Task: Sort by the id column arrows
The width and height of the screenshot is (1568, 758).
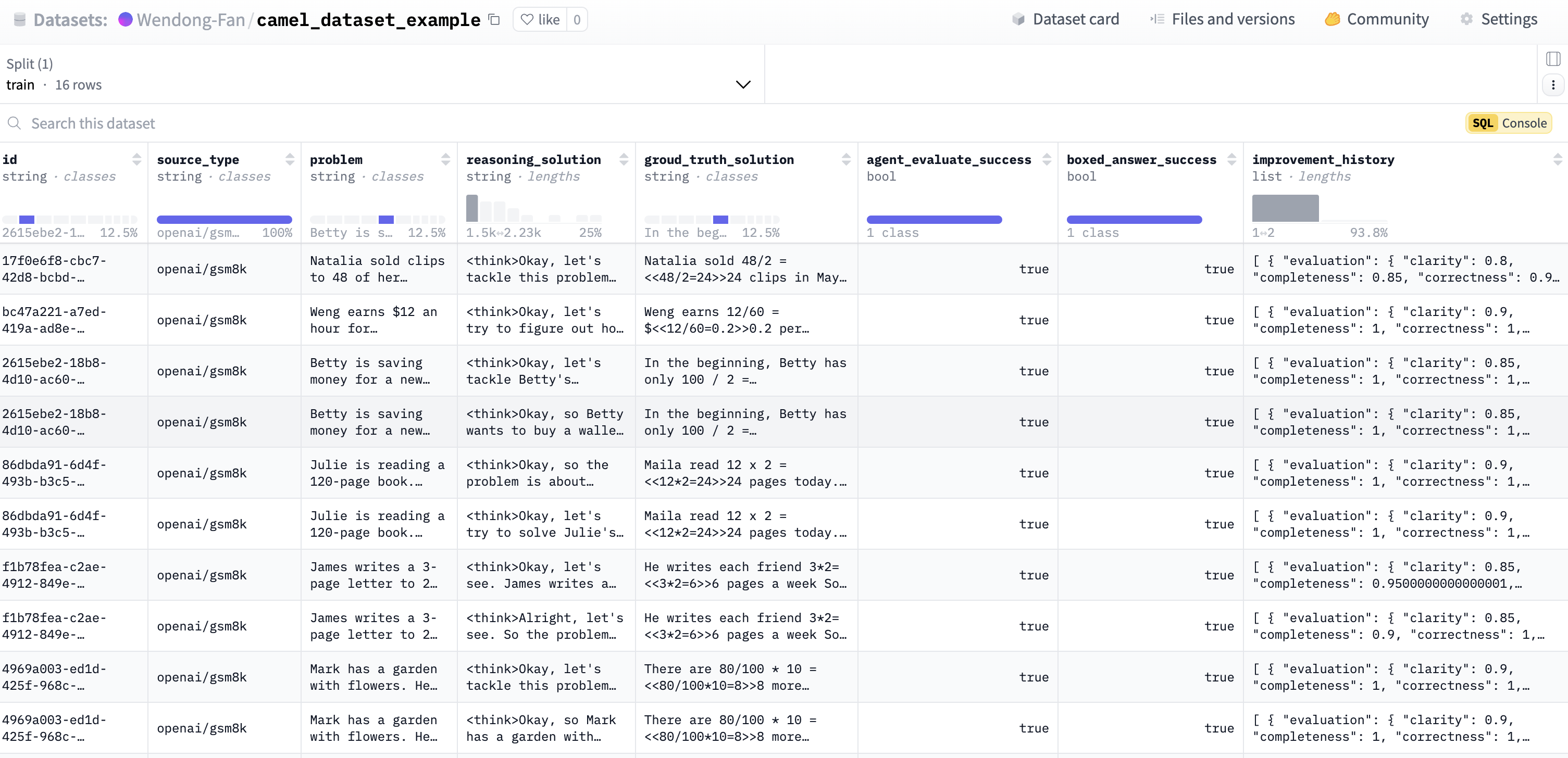Action: [x=136, y=159]
